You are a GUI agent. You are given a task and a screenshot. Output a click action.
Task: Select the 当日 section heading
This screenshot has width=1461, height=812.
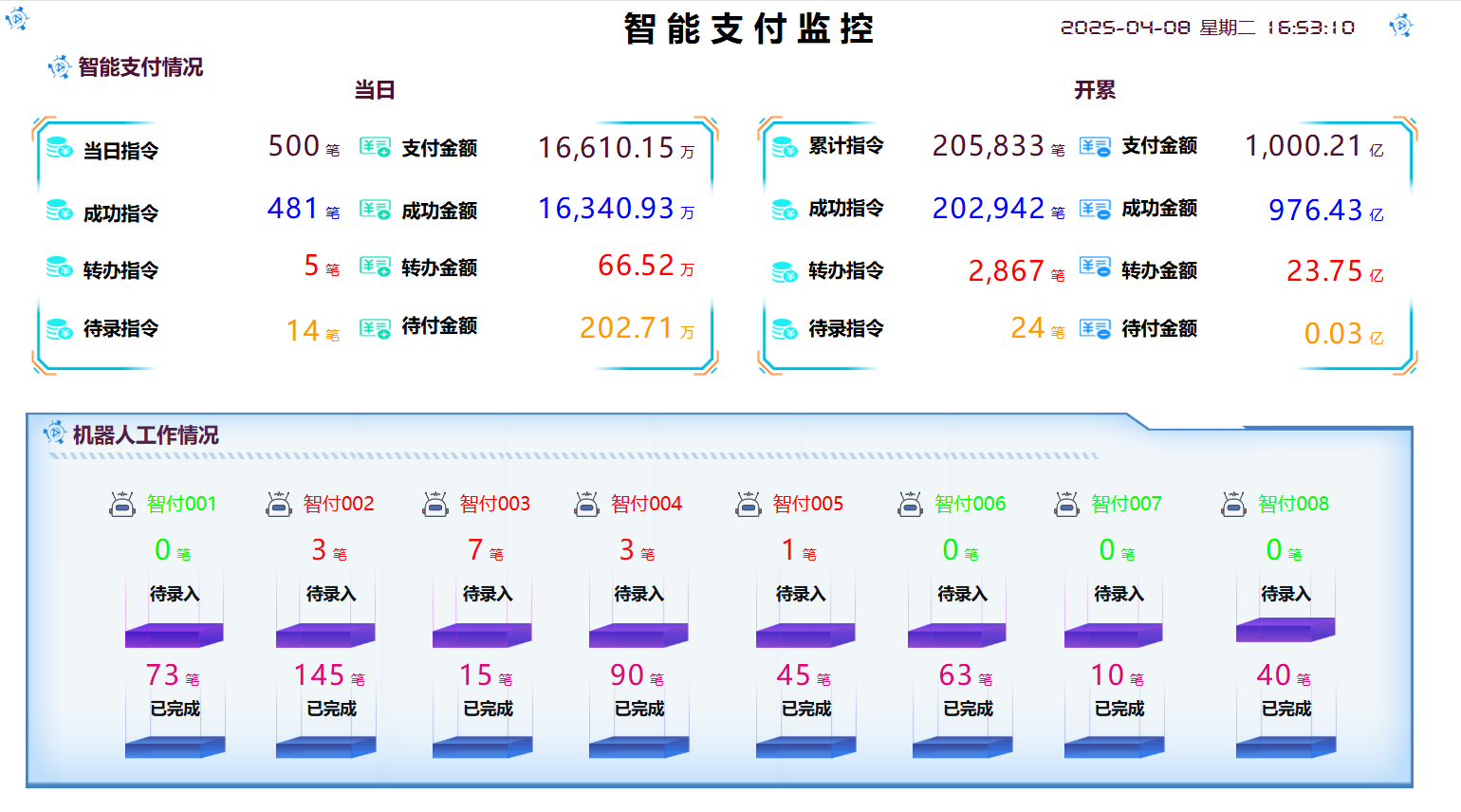click(x=374, y=90)
